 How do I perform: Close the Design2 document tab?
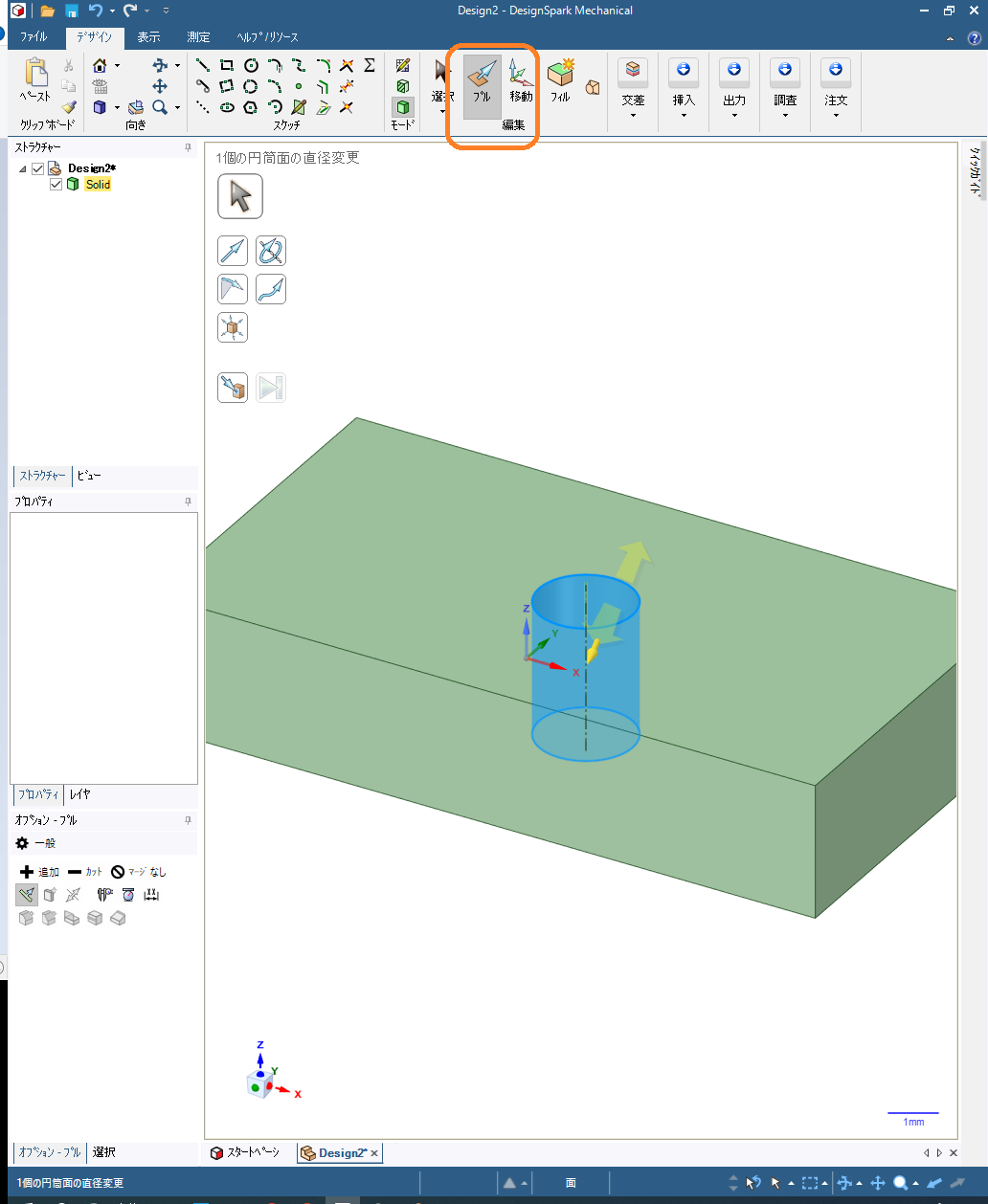[374, 1153]
